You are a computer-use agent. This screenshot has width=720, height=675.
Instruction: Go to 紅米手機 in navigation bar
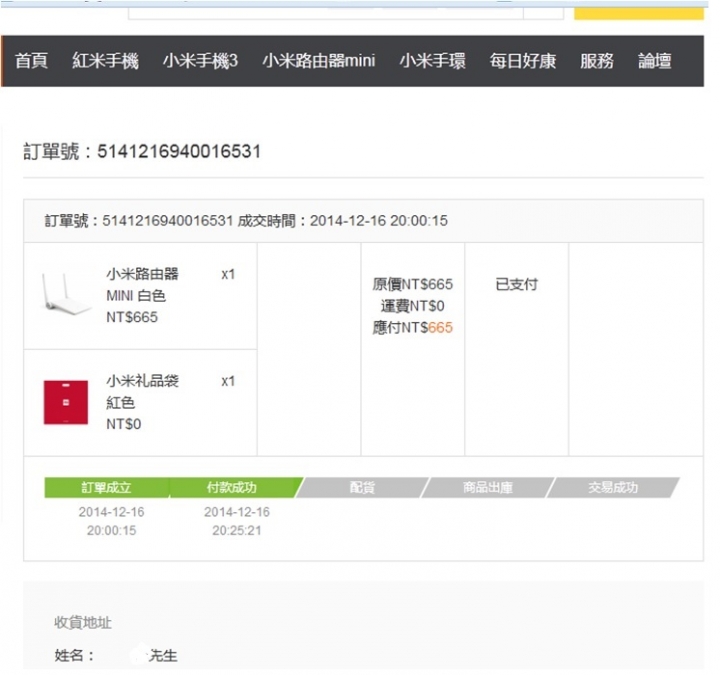tap(105, 61)
